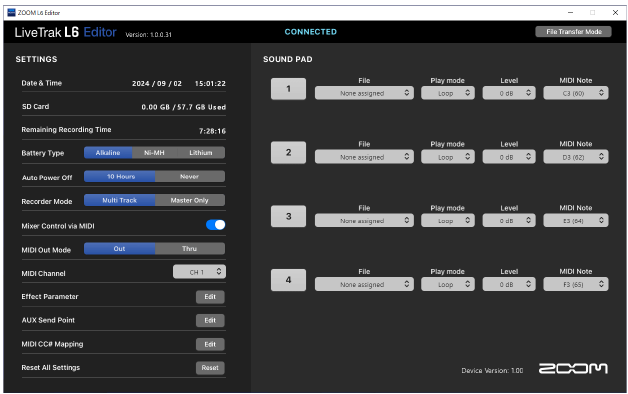Click the SOUND PAD heading

click(288, 59)
